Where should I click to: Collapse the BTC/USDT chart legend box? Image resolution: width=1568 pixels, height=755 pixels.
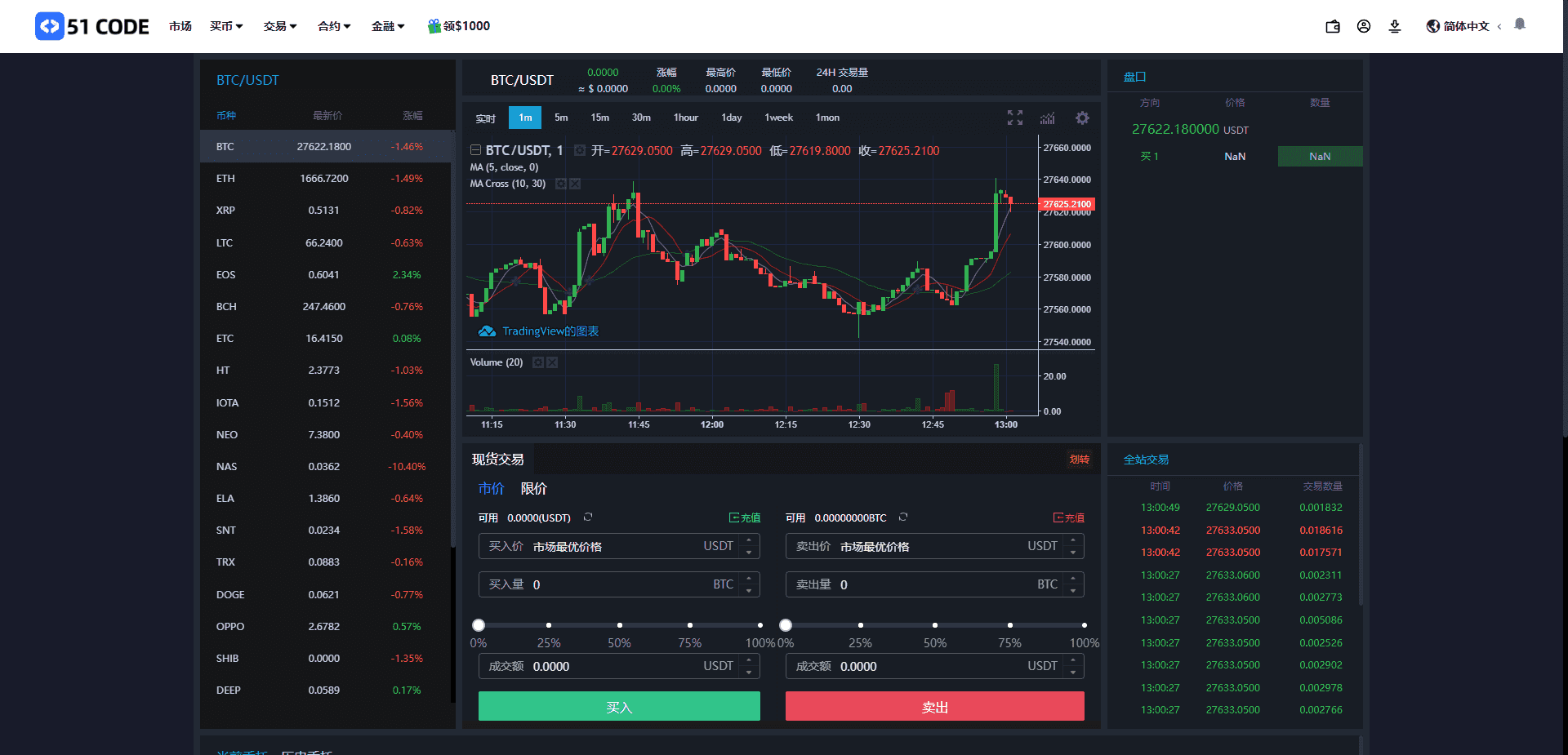[x=475, y=150]
